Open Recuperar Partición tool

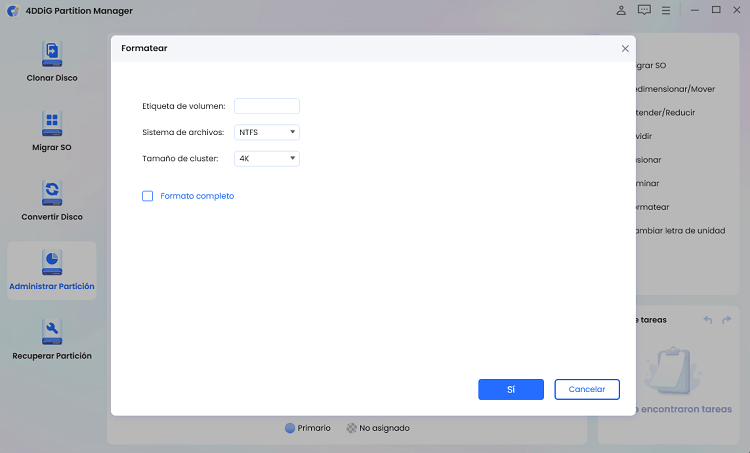click(x=52, y=340)
